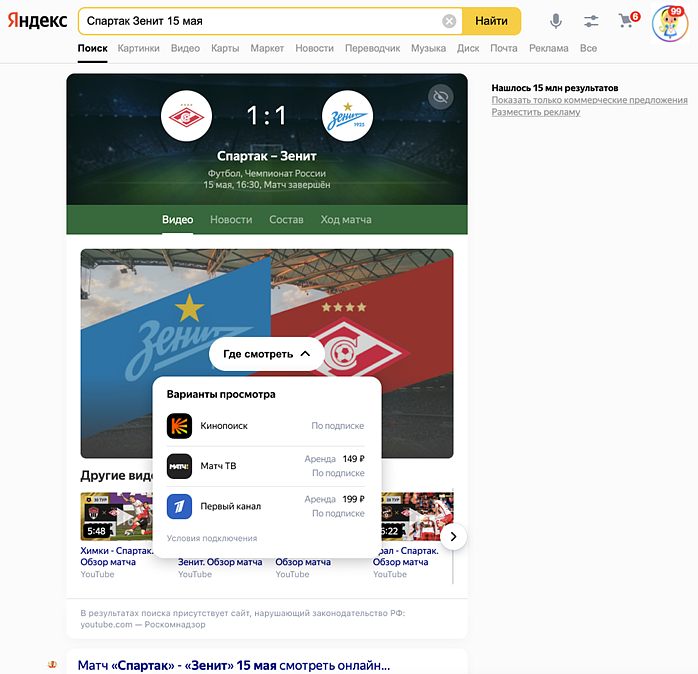Click the 1 : 1 score display

pyautogui.click(x=267, y=116)
